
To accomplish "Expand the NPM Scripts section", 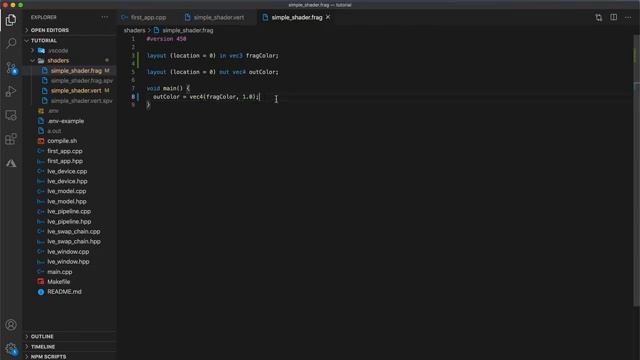I will [x=70, y=356].
